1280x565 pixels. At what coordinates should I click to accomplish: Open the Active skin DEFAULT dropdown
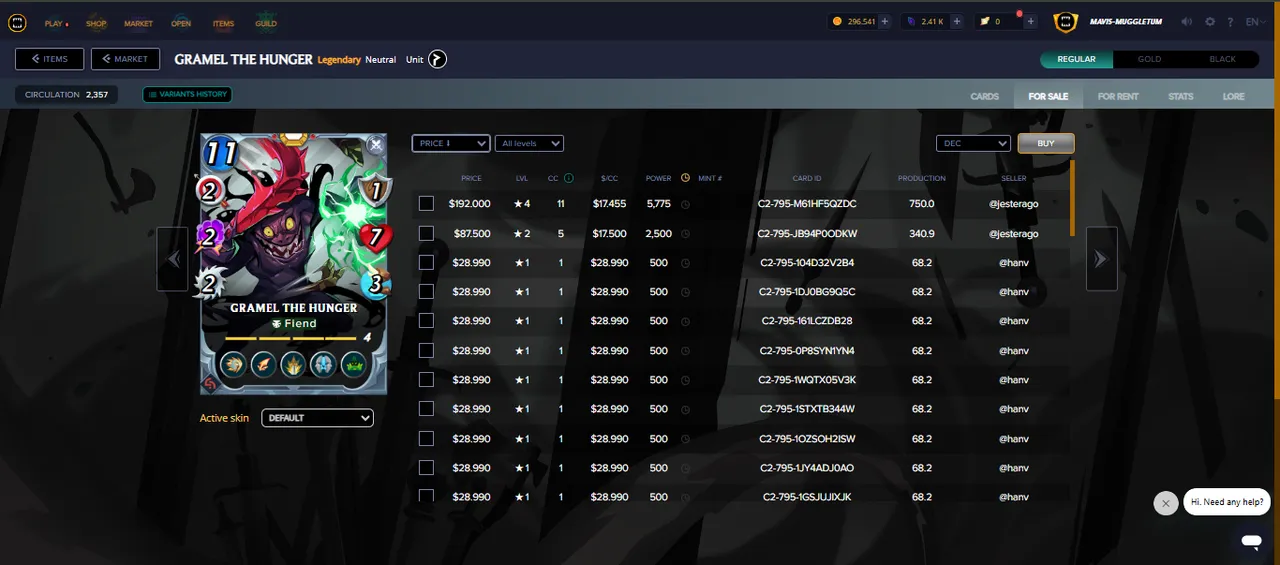coord(318,418)
